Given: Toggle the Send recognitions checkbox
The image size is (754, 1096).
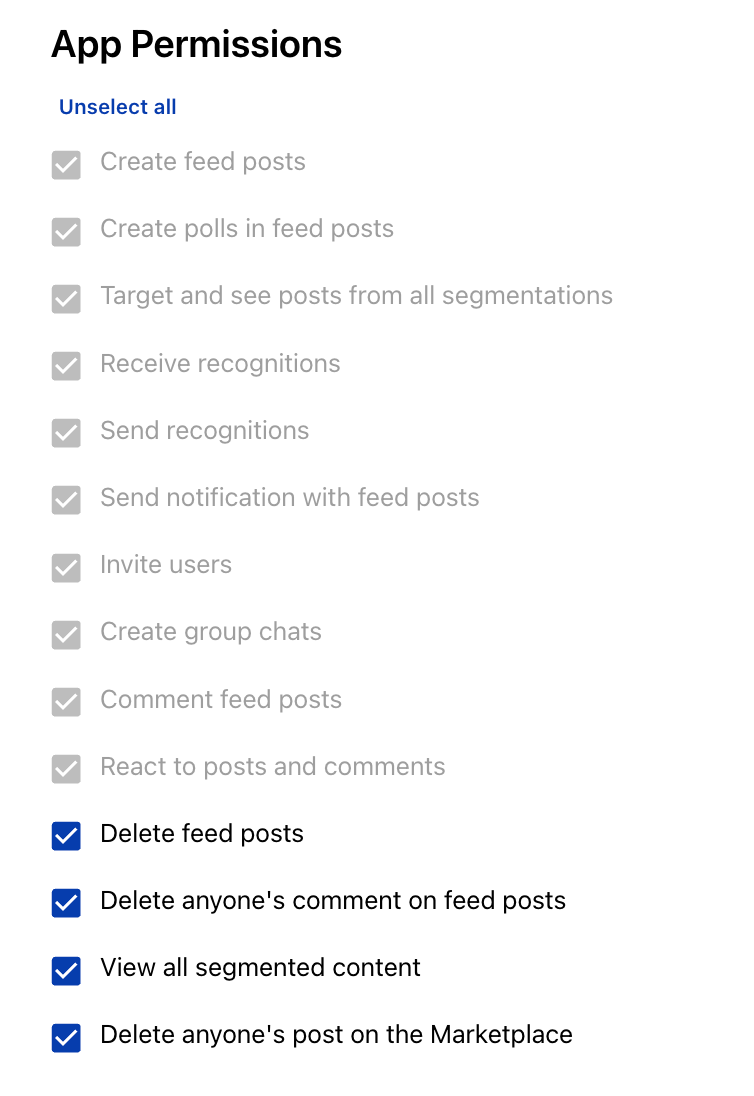Looking at the screenshot, I should 66,433.
